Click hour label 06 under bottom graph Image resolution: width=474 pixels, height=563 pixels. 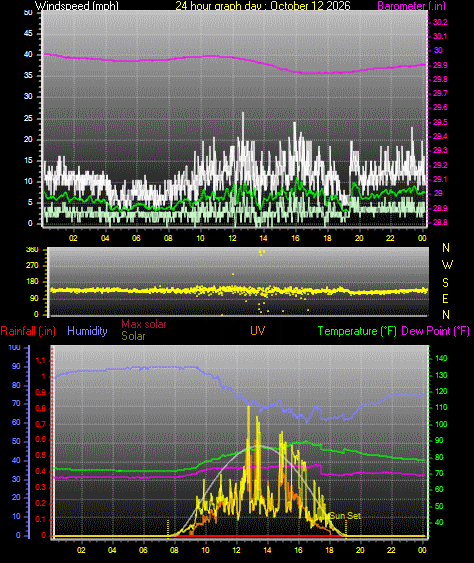click(x=143, y=550)
